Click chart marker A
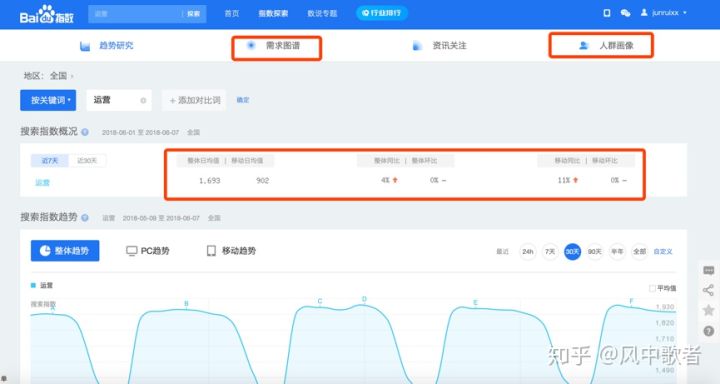 click(53, 309)
